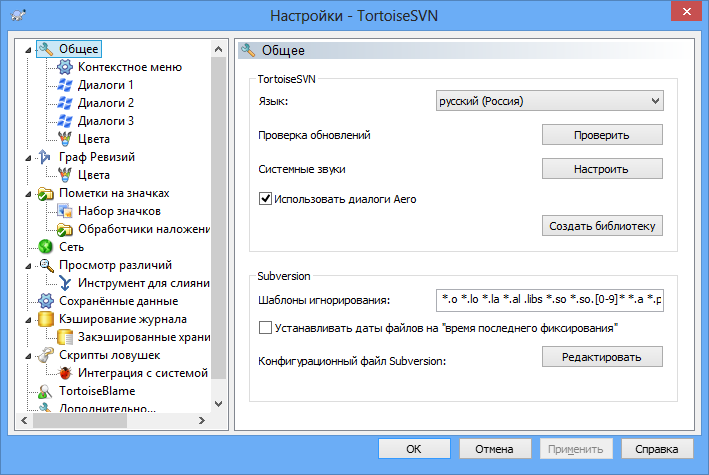Click the Windows flag icon beside Диалоги 1
Screen dimensions: 709x475
pos(65,85)
